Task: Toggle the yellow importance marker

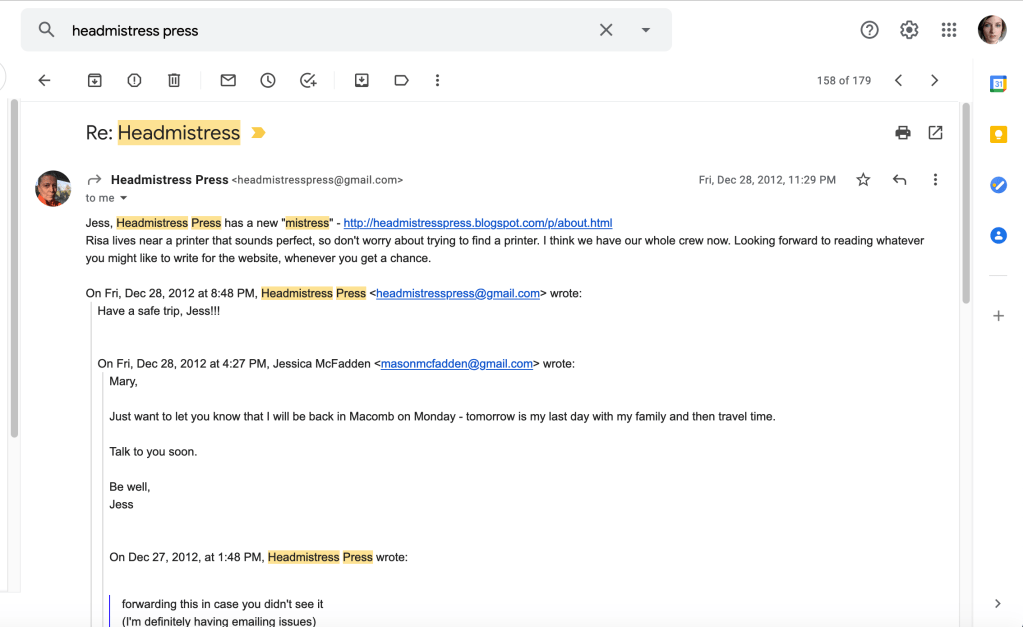Action: (x=258, y=133)
